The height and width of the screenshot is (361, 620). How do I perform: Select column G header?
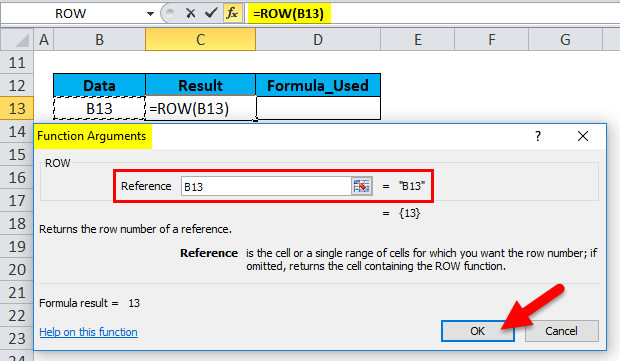click(x=565, y=40)
